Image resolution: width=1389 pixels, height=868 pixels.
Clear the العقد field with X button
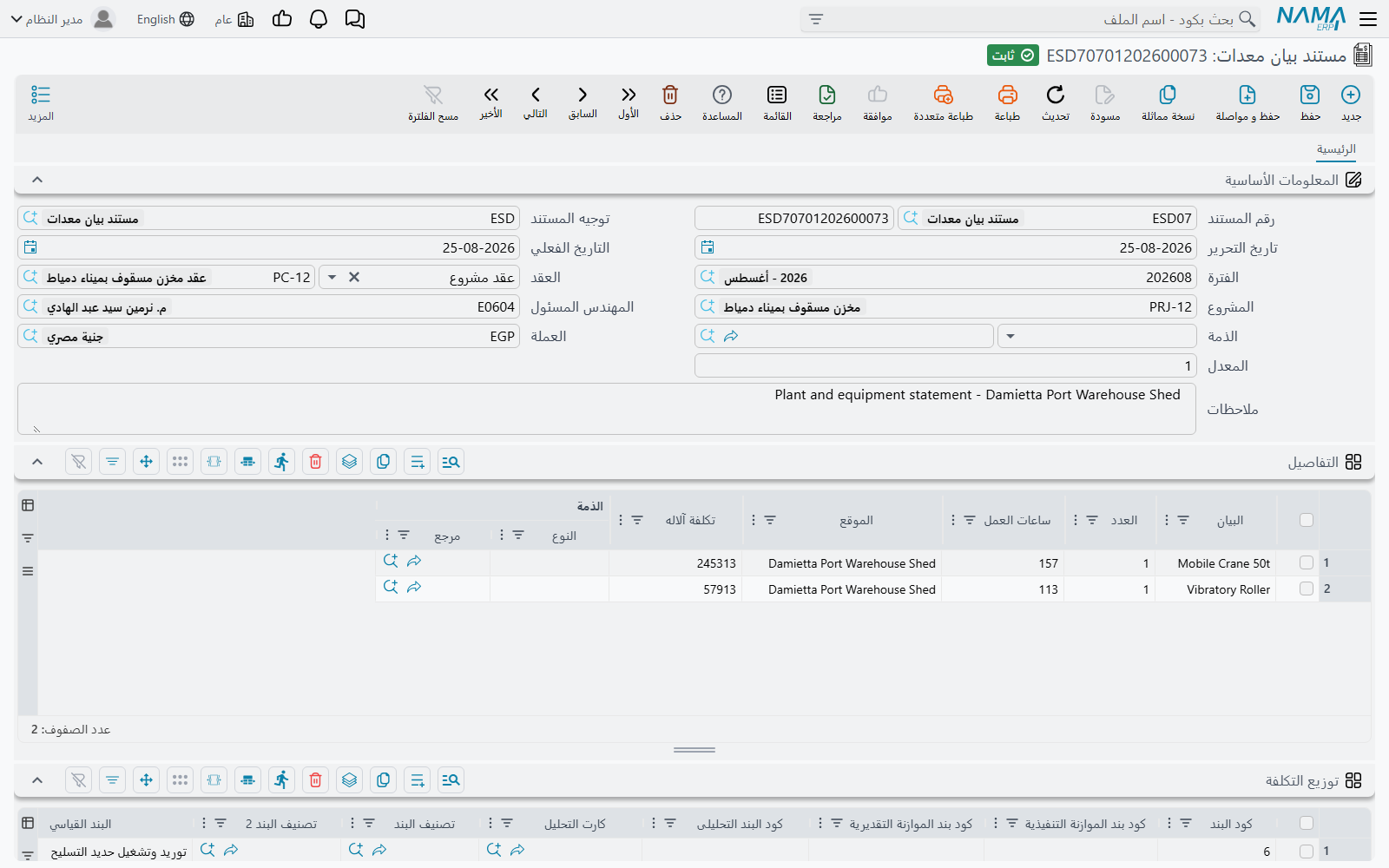354,278
